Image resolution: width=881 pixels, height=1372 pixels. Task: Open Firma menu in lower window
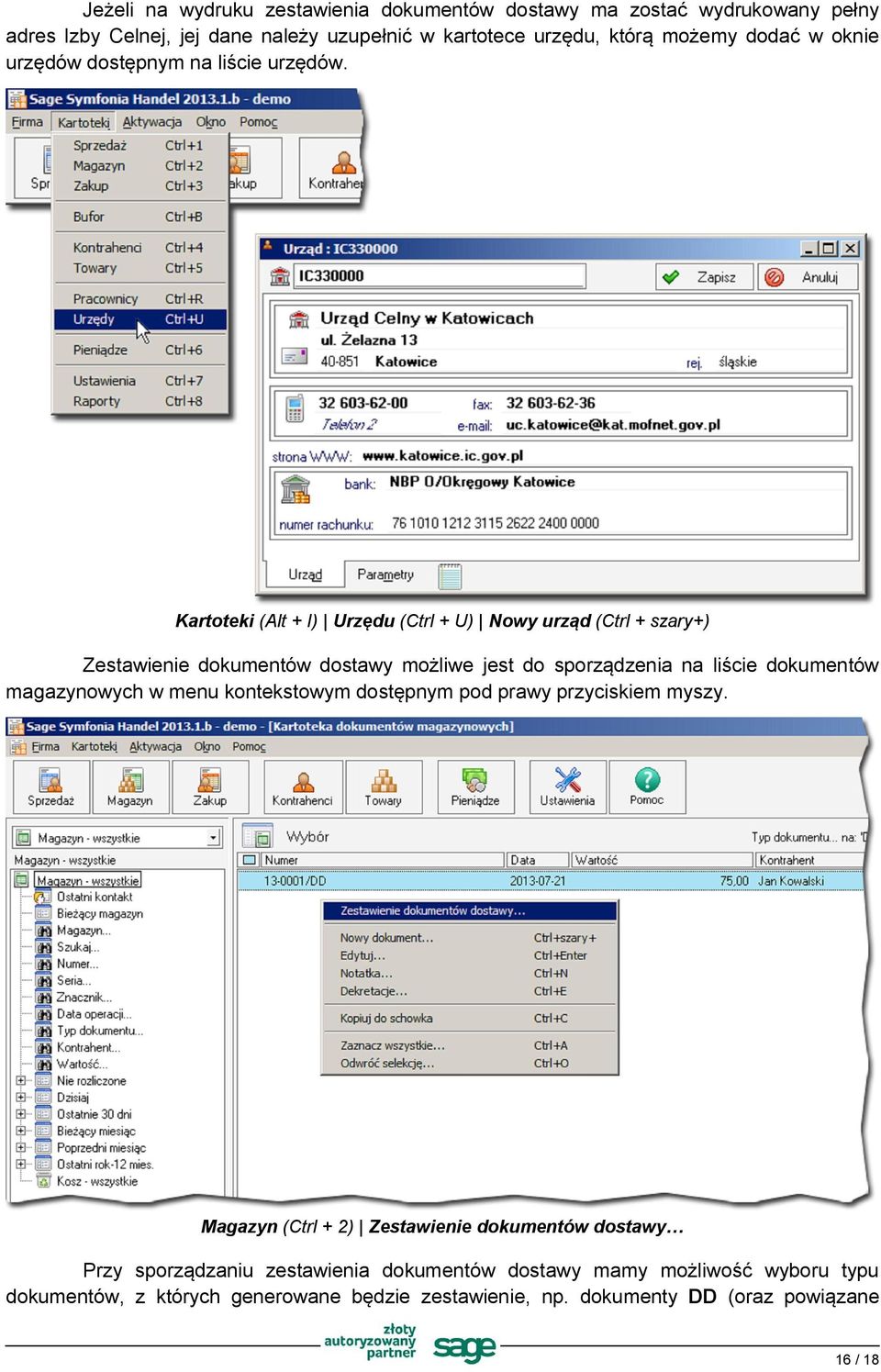[x=46, y=747]
